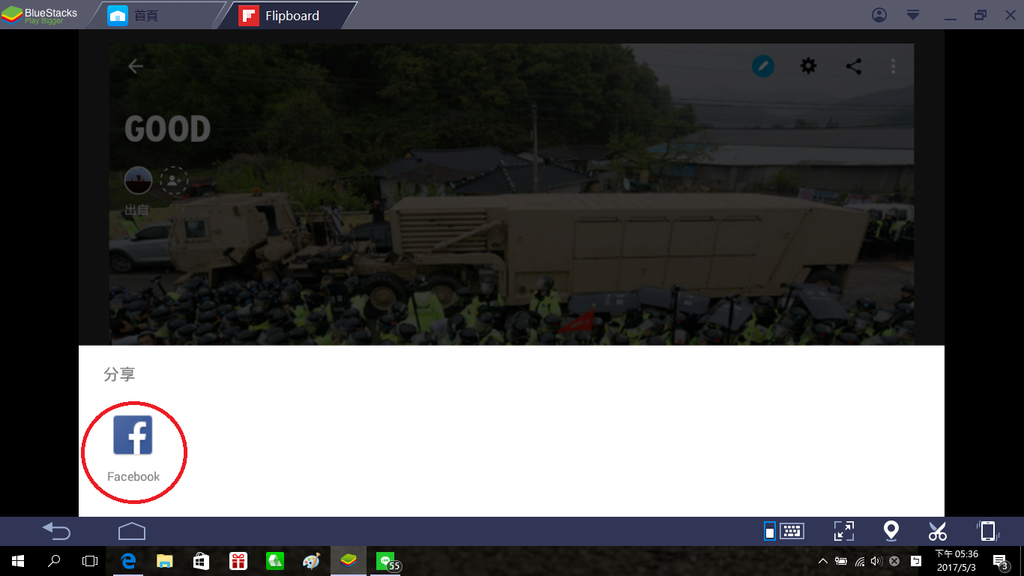The width and height of the screenshot is (1024, 576).
Task: Select the GOOD magazine title
Action: pyautogui.click(x=167, y=129)
